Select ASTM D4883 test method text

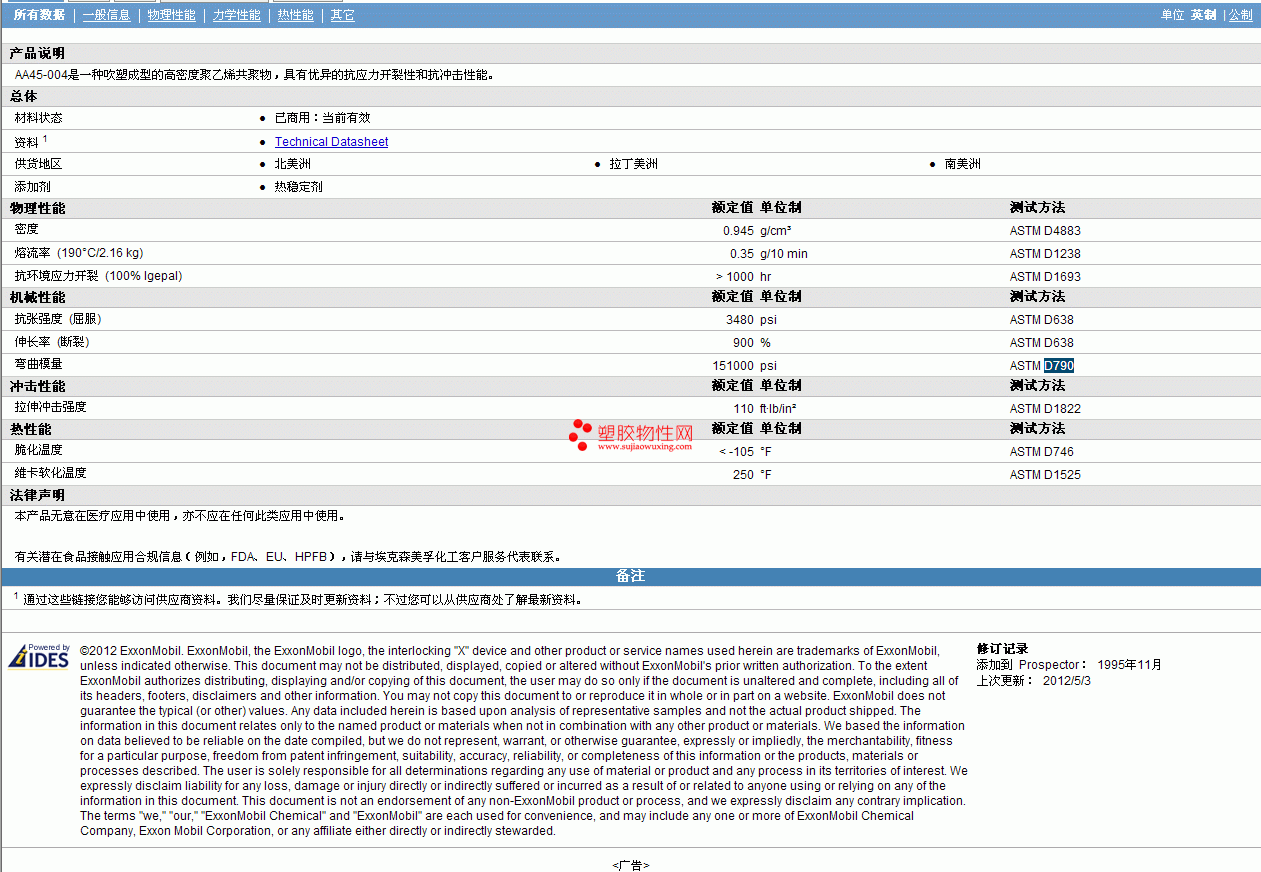1045,231
